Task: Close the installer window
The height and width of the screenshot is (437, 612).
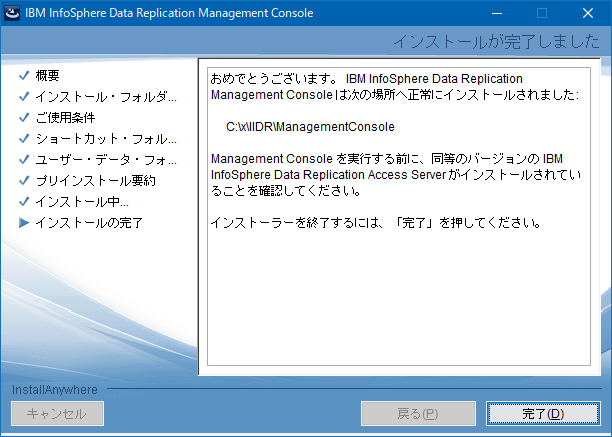Action: click(588, 13)
